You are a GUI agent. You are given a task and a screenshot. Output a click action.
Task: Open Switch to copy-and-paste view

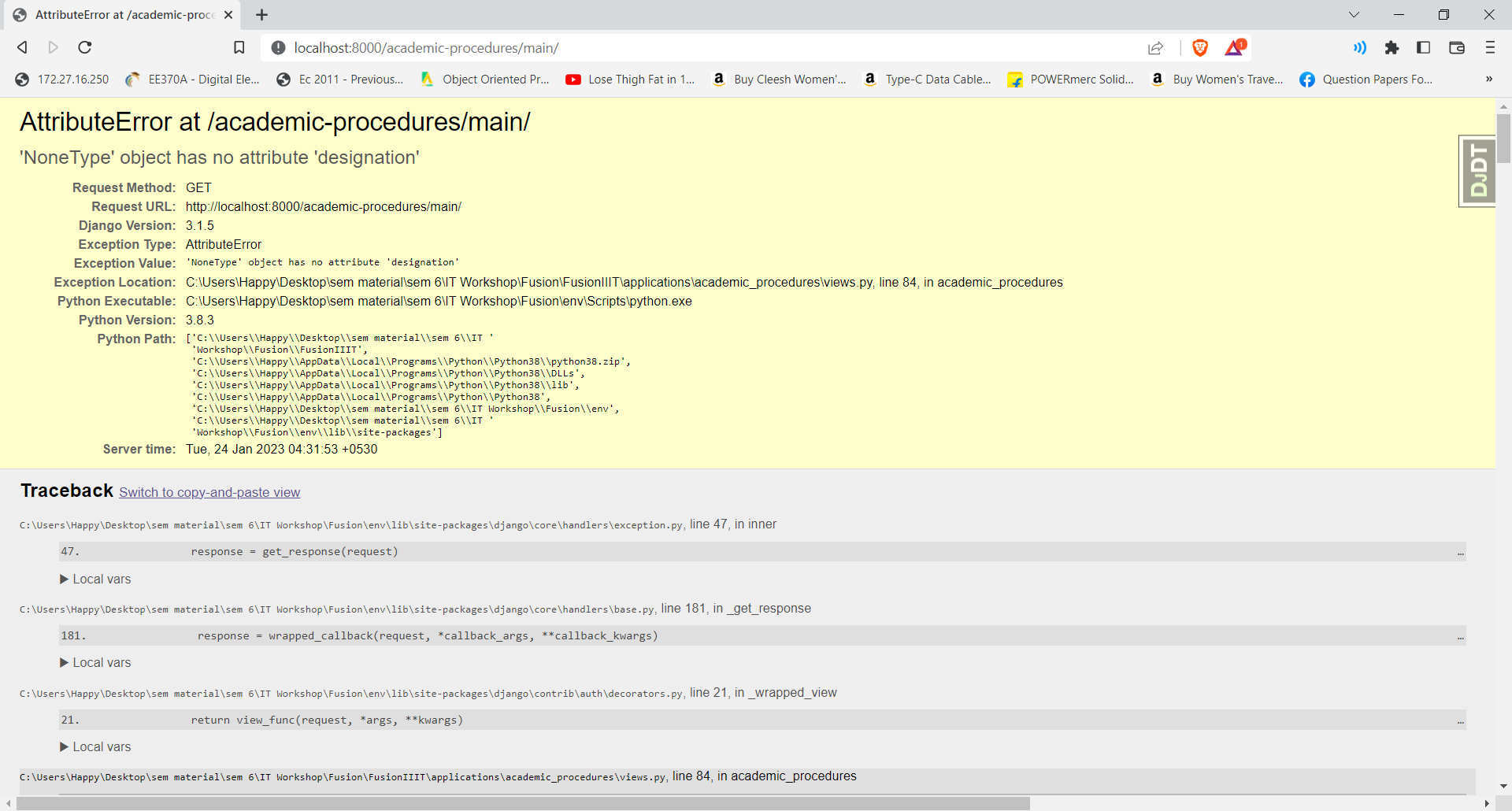[x=209, y=492]
